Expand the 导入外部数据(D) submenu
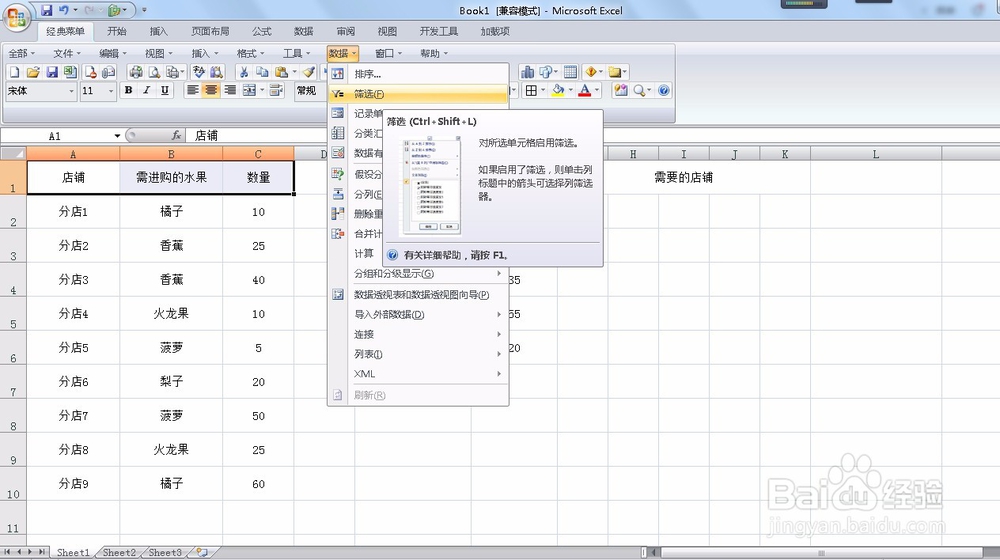The width and height of the screenshot is (1000, 560). (x=418, y=314)
